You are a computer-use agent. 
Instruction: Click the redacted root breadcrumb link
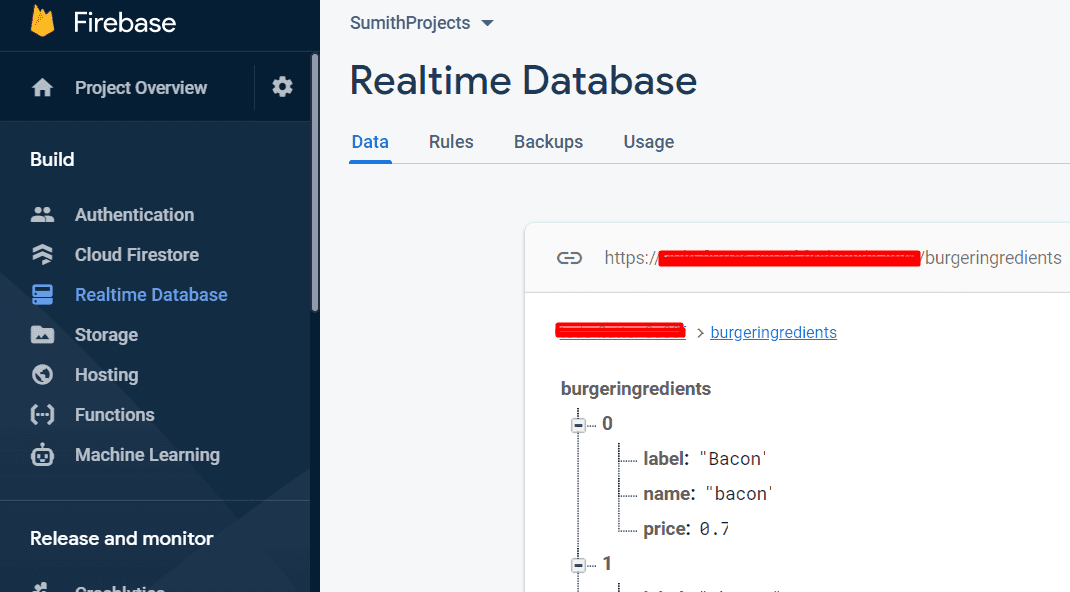(x=621, y=331)
